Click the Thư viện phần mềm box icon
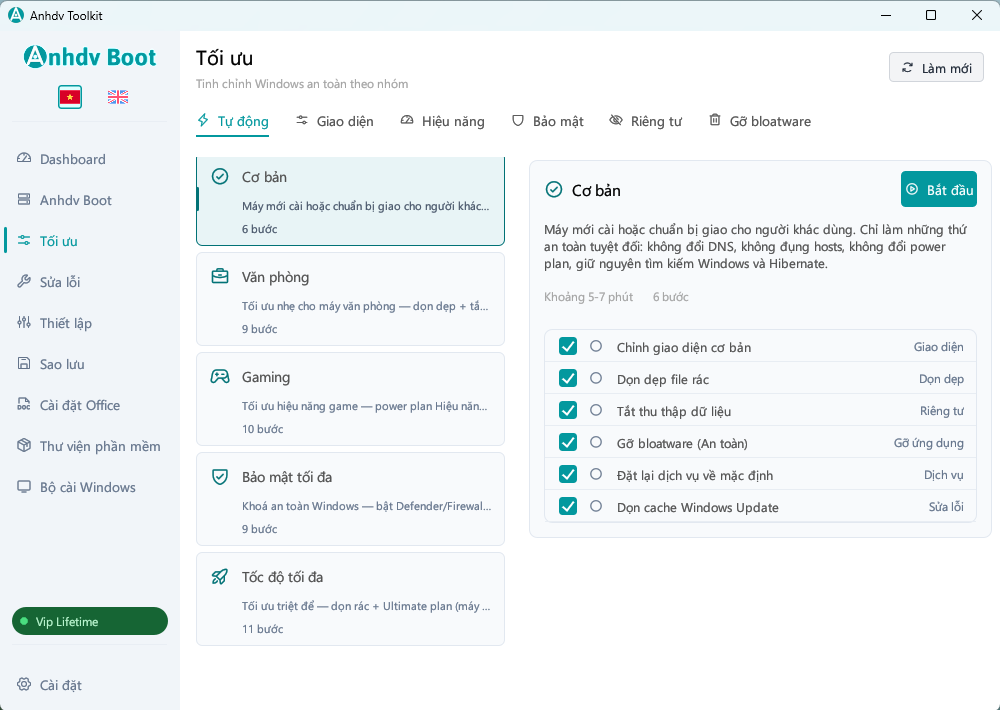 tap(24, 445)
